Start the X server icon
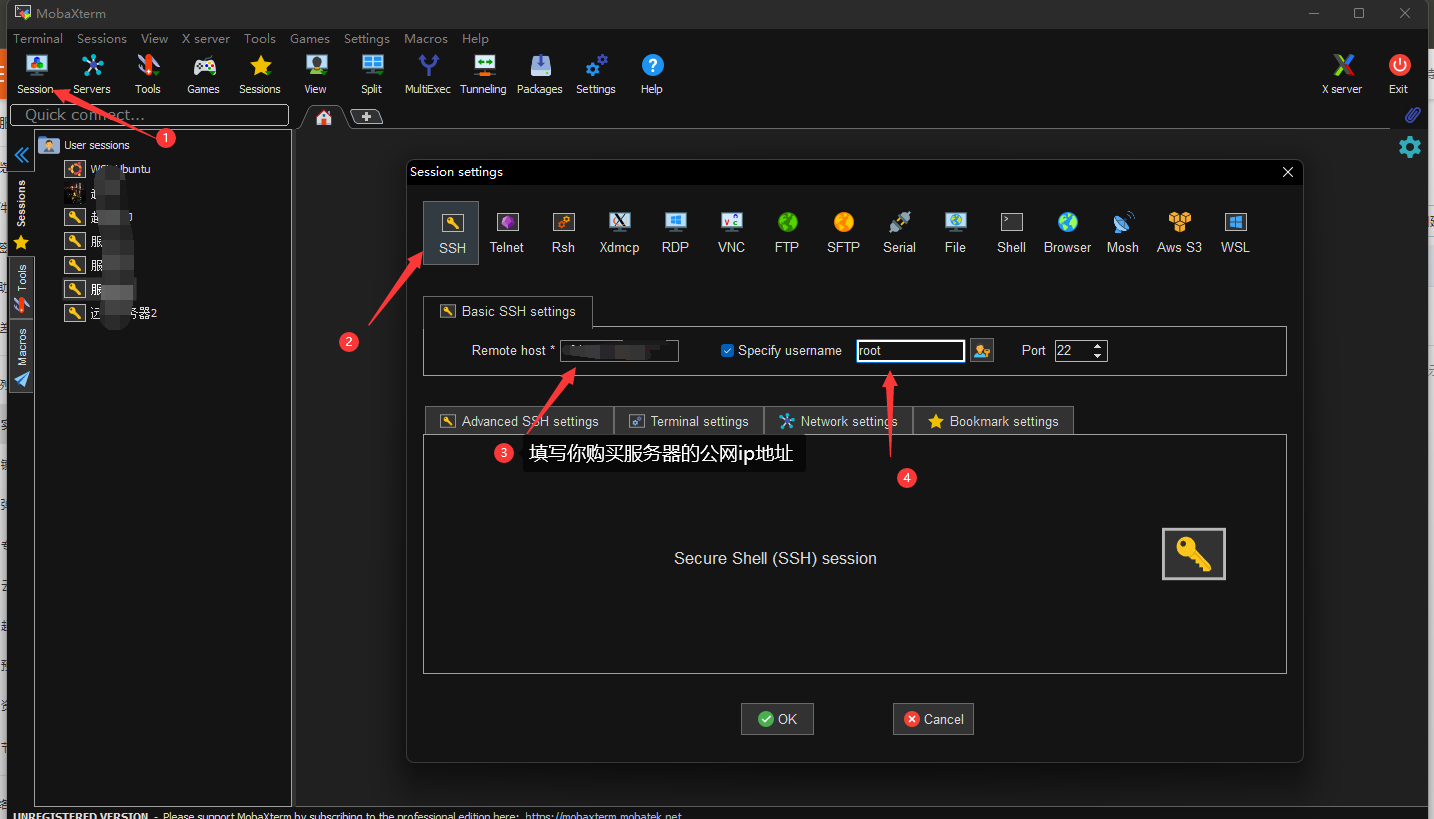 tap(1342, 74)
